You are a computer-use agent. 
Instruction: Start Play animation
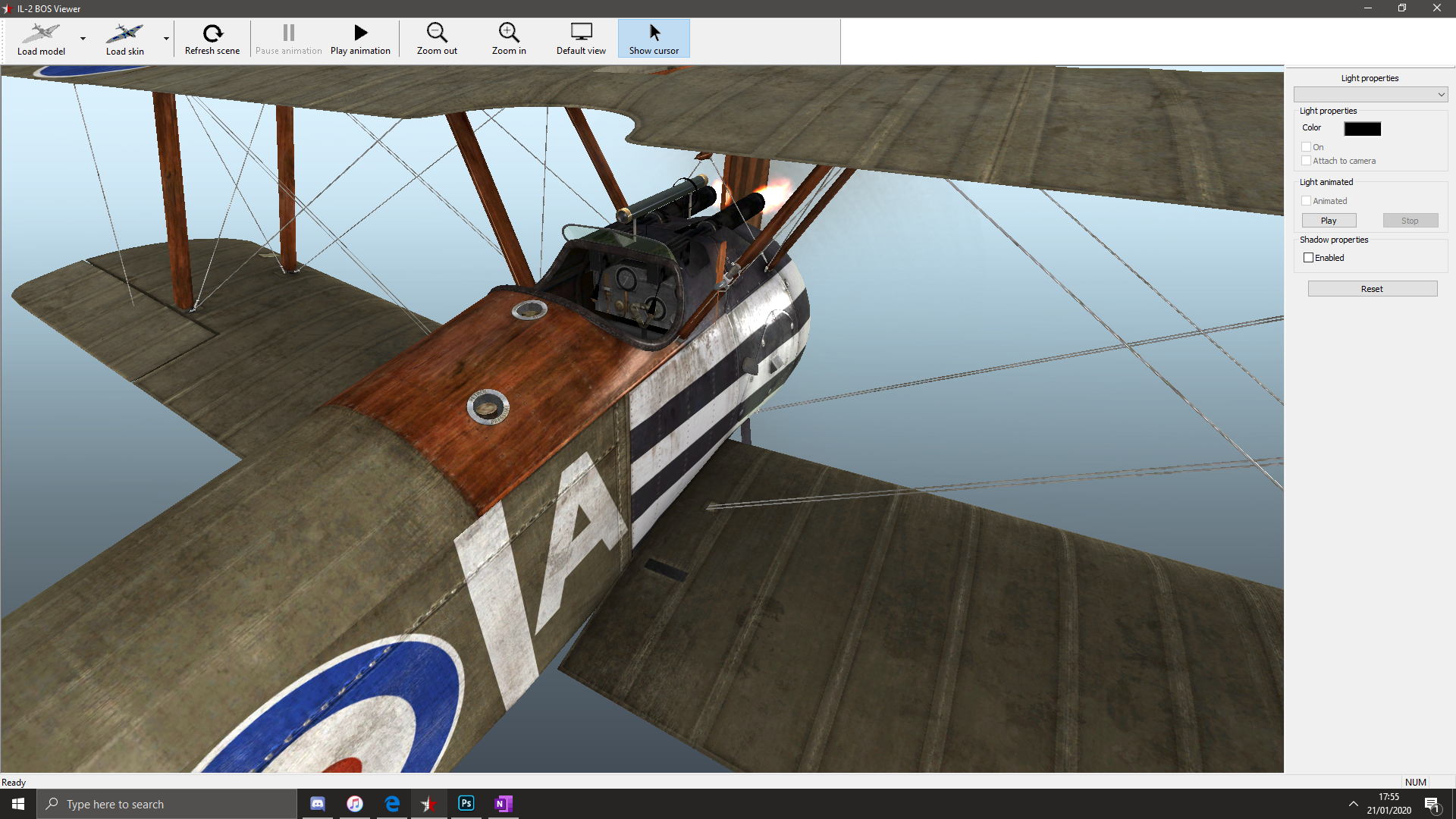(360, 39)
